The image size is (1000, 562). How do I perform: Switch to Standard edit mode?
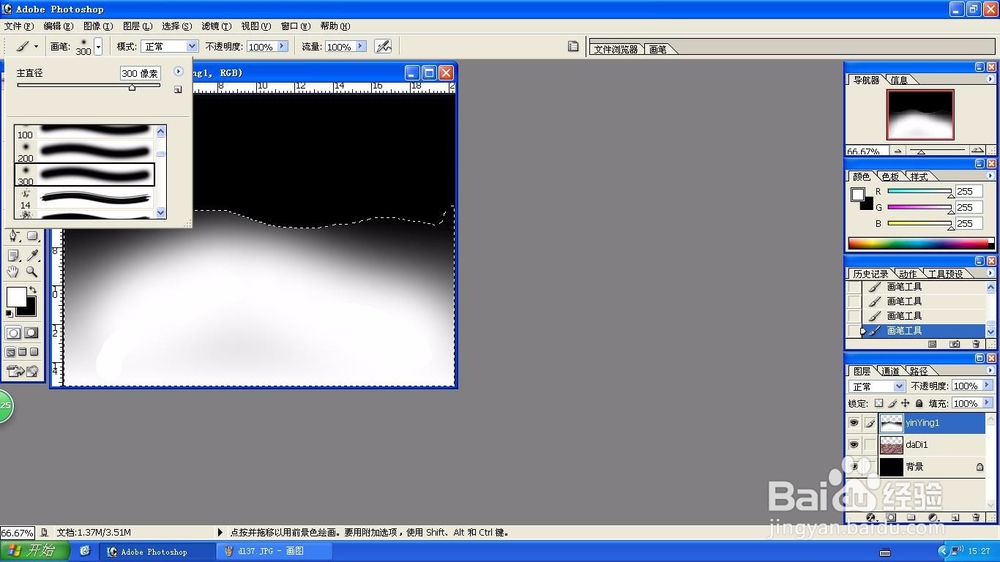[13, 333]
